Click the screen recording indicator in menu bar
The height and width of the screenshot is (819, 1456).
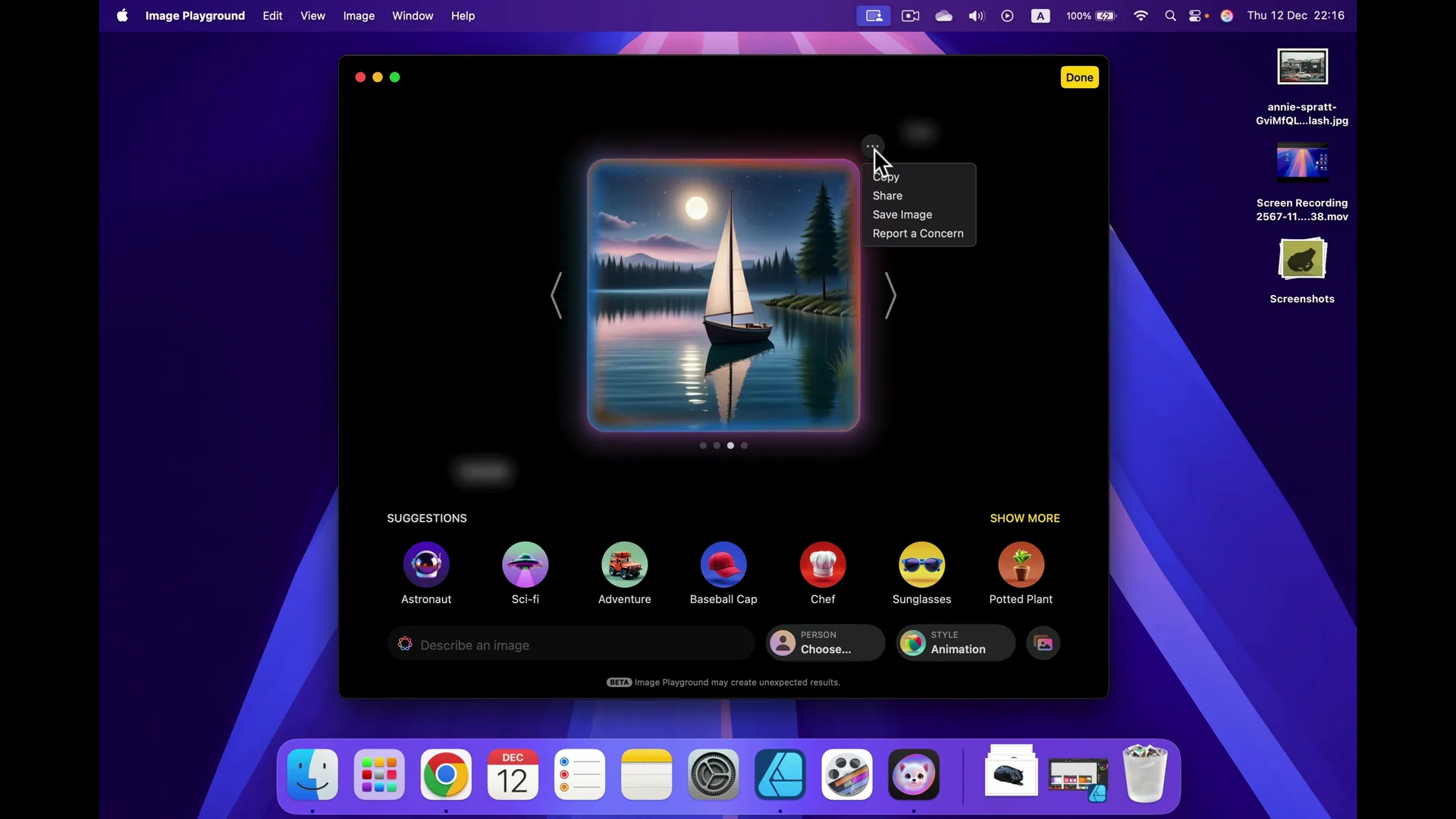tap(873, 15)
